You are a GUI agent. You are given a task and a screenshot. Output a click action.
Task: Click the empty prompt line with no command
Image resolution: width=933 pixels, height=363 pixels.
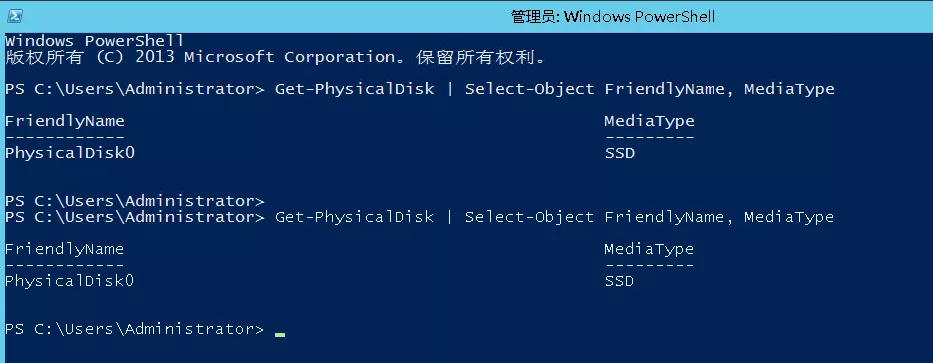tap(134, 201)
